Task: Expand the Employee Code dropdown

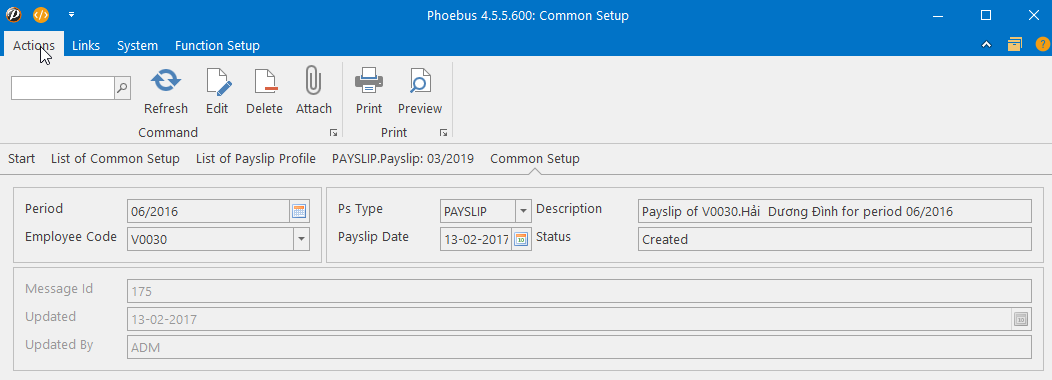Action: pos(301,239)
